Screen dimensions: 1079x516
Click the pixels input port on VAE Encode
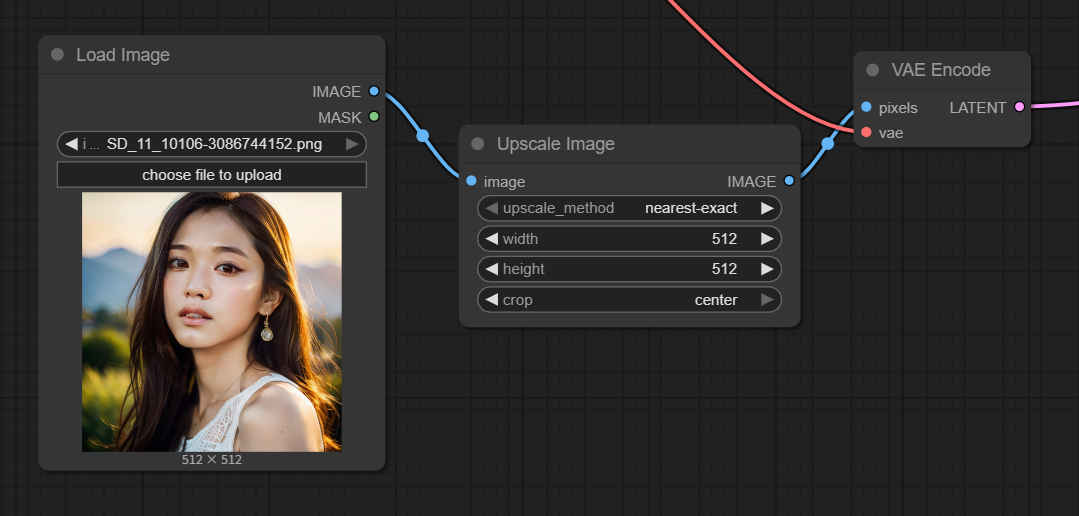tap(866, 107)
